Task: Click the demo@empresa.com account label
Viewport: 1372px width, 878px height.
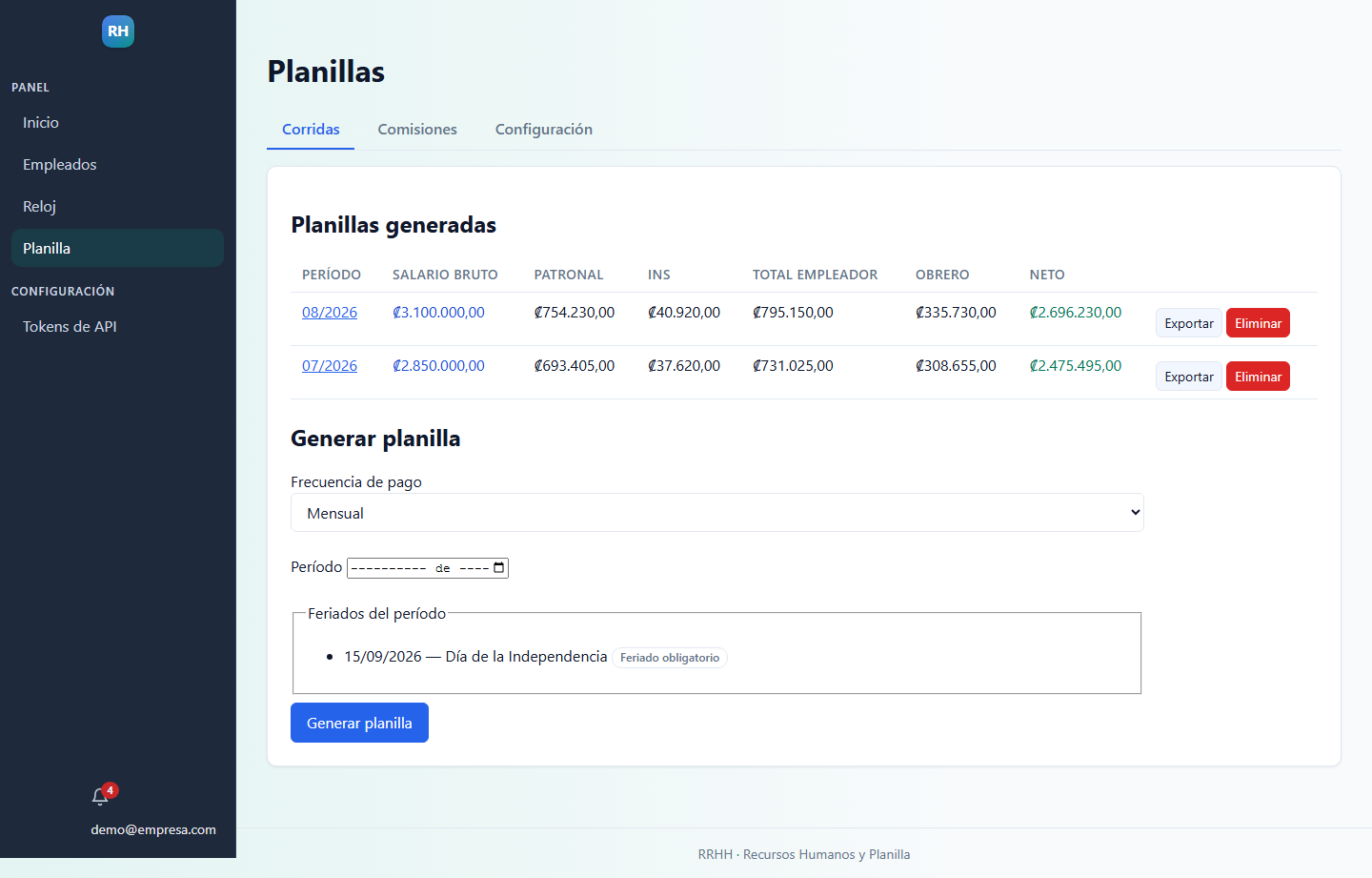Action: coord(153,830)
